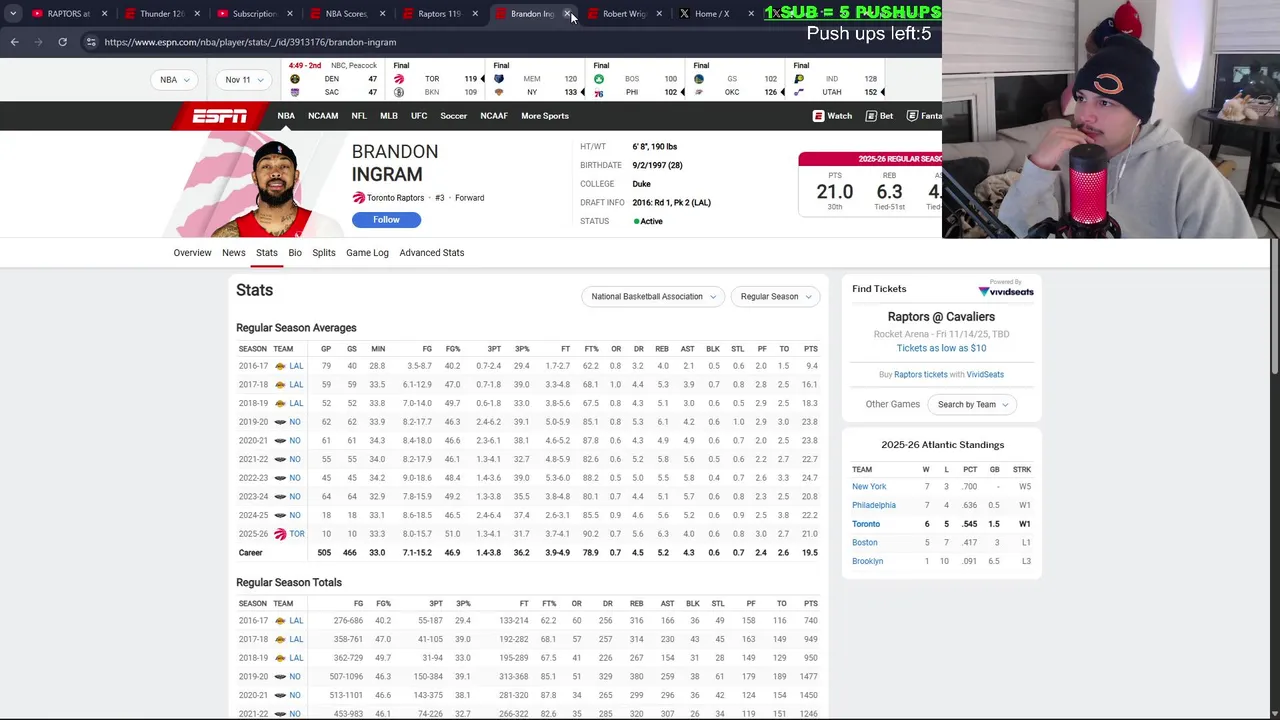
Task: Click Tickets as low as $10 link
Action: click(941, 348)
